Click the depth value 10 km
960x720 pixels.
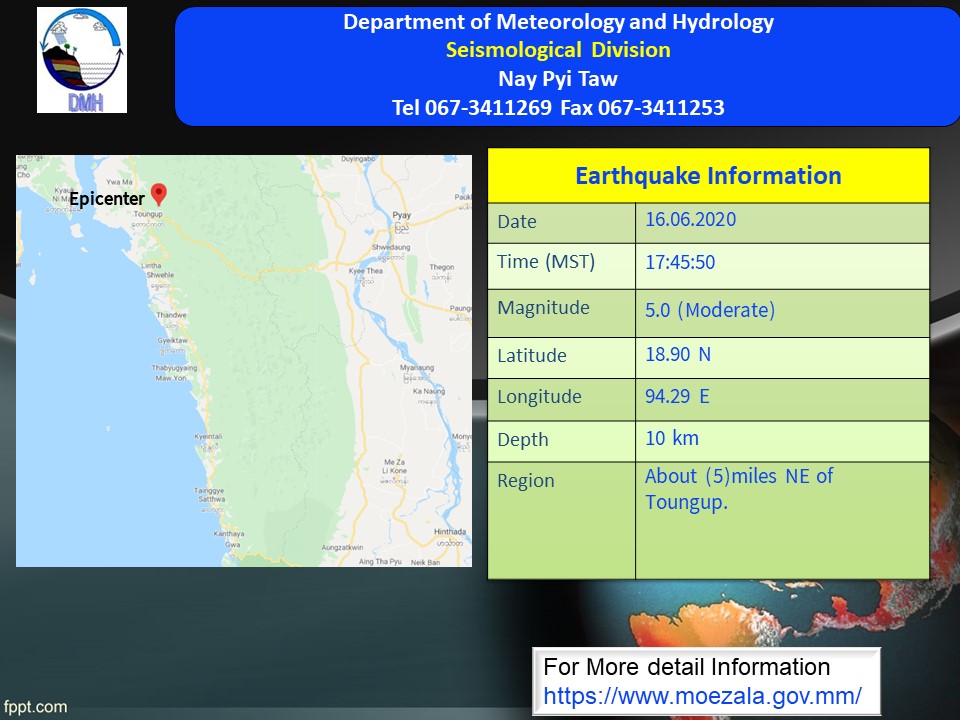pos(672,438)
